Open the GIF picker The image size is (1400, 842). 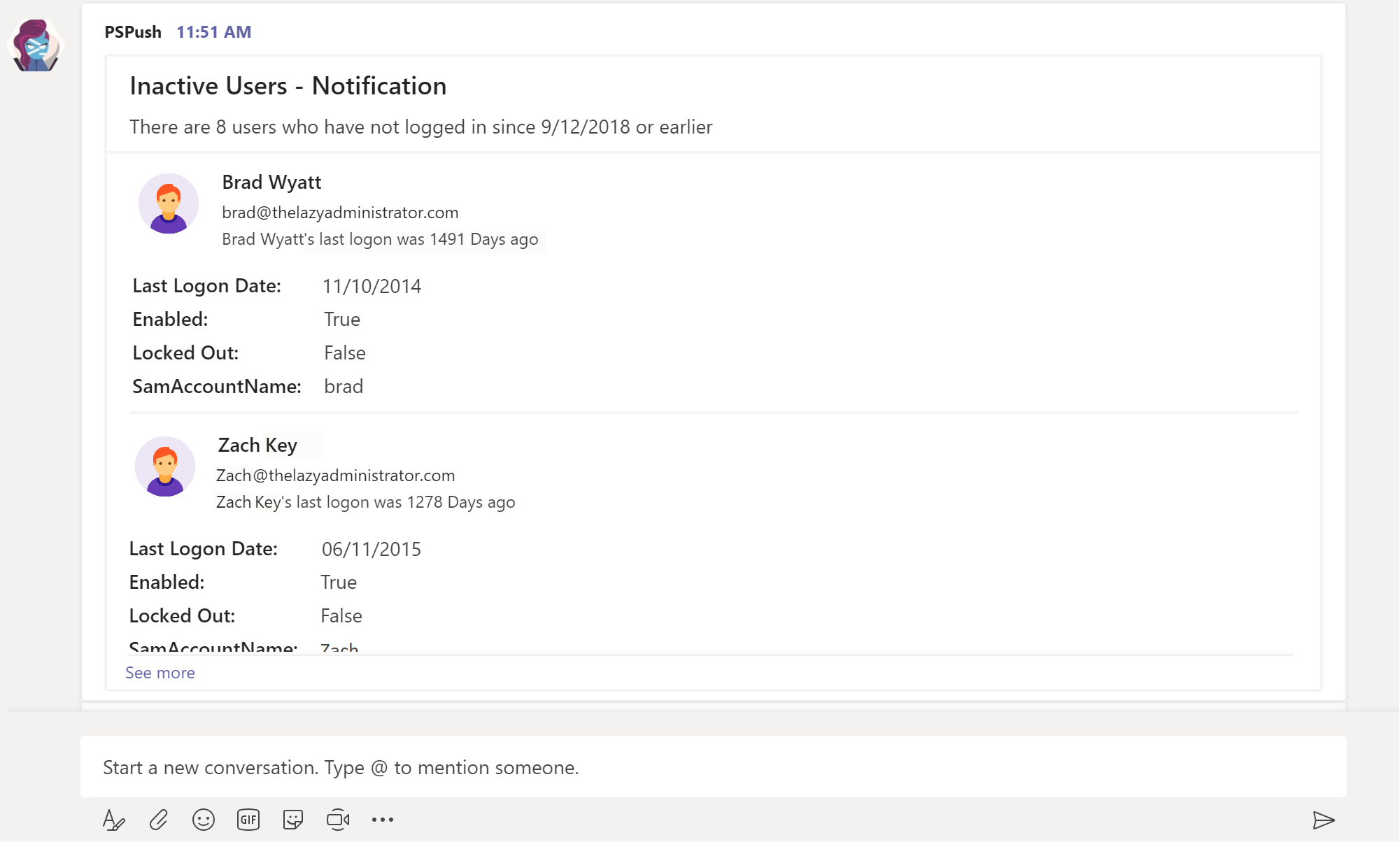pos(248,820)
